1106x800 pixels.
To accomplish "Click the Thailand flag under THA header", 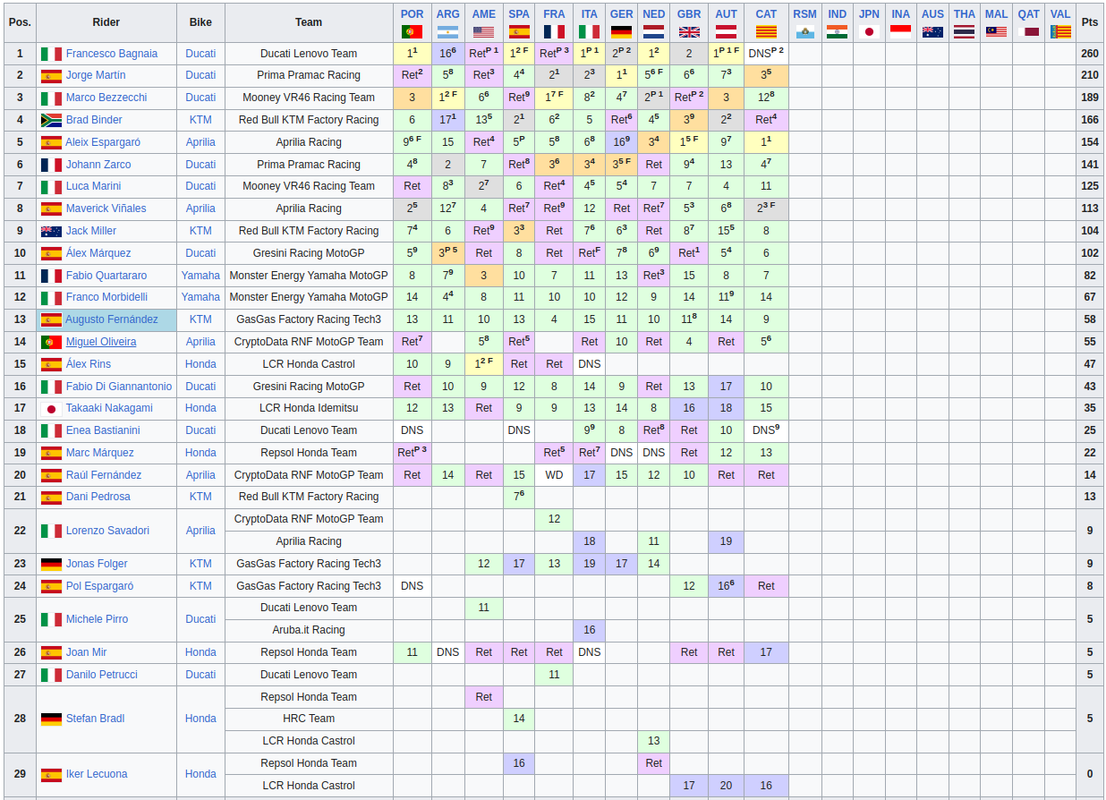I will [x=964, y=32].
